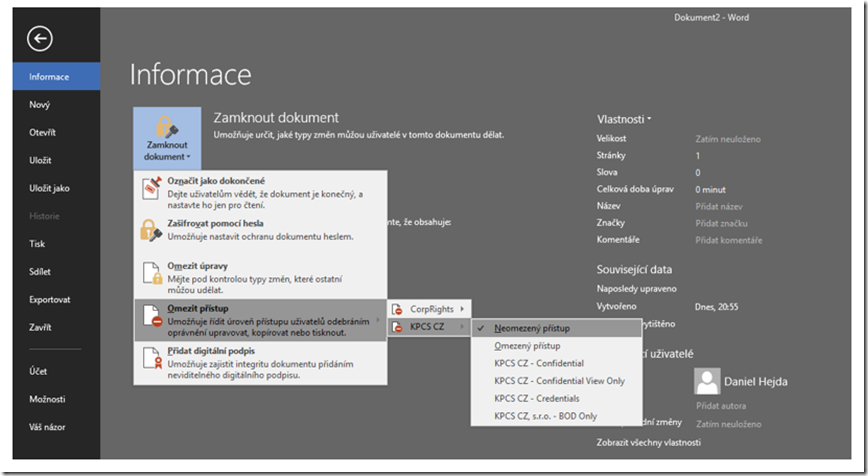
Task: Click the Zašifrovat pomocí hesla lock icon
Action: pyautogui.click(x=151, y=230)
